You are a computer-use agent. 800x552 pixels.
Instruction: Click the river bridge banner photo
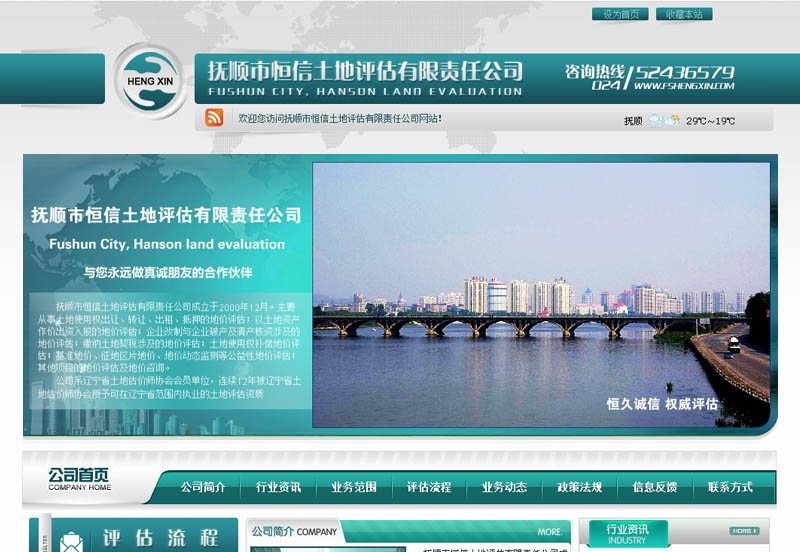click(541, 295)
